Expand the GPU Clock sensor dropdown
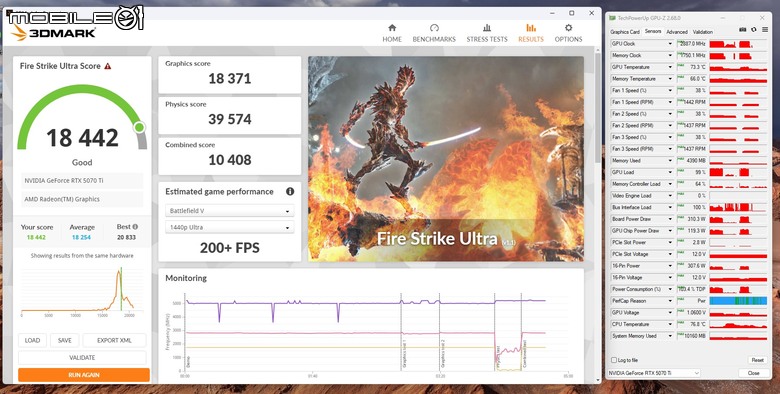This screenshot has height=394, width=780. tap(670, 44)
